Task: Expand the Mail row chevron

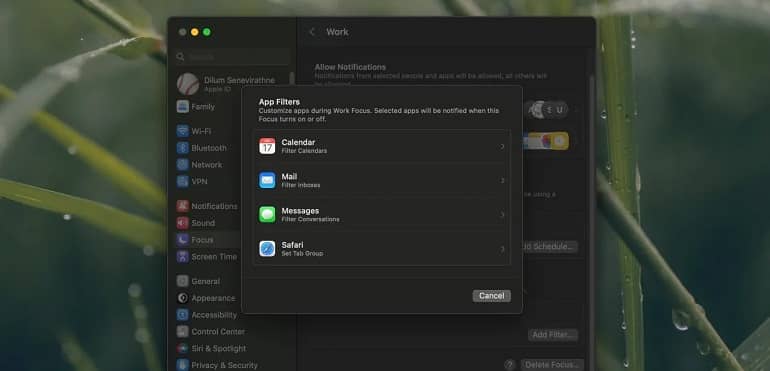Action: pos(502,180)
